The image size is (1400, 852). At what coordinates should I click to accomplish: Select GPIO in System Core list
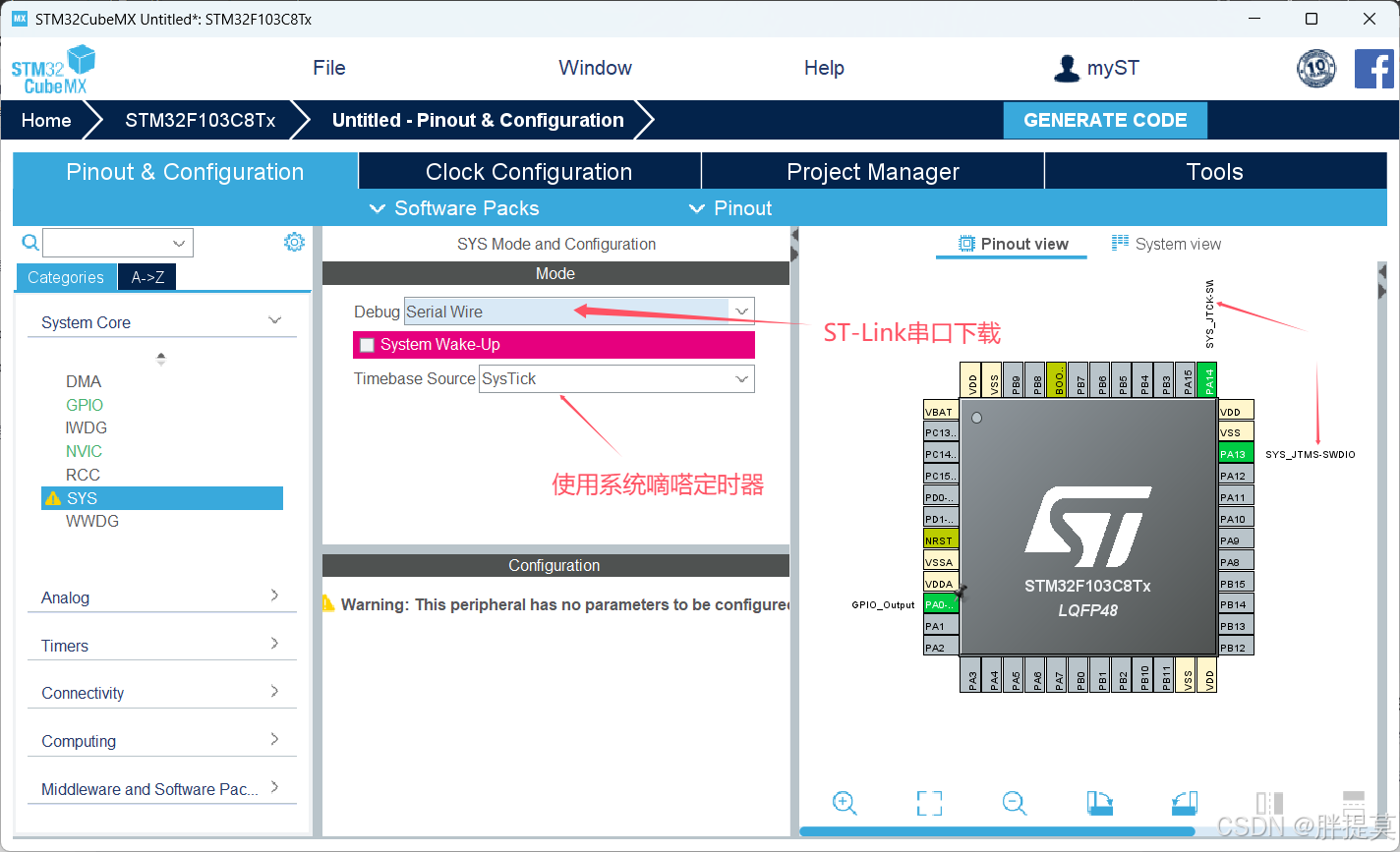pos(85,405)
